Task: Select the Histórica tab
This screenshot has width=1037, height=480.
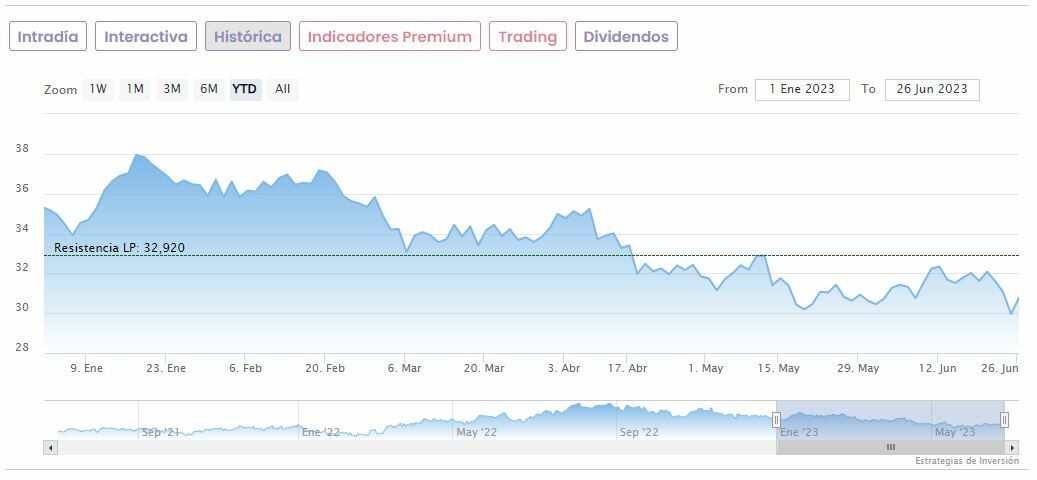Action: 248,37
